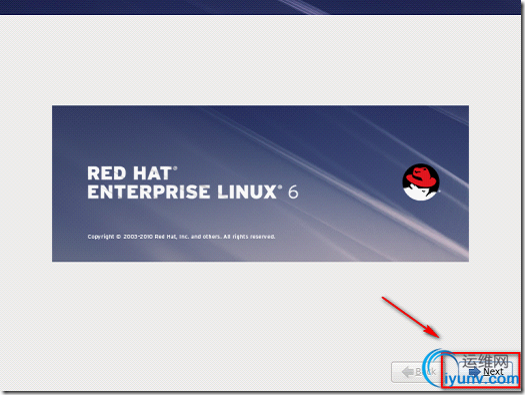Screen dimensions: 525x395
Task: Click the Red Hat Enterprise Linux 6 banner
Action: point(260,183)
